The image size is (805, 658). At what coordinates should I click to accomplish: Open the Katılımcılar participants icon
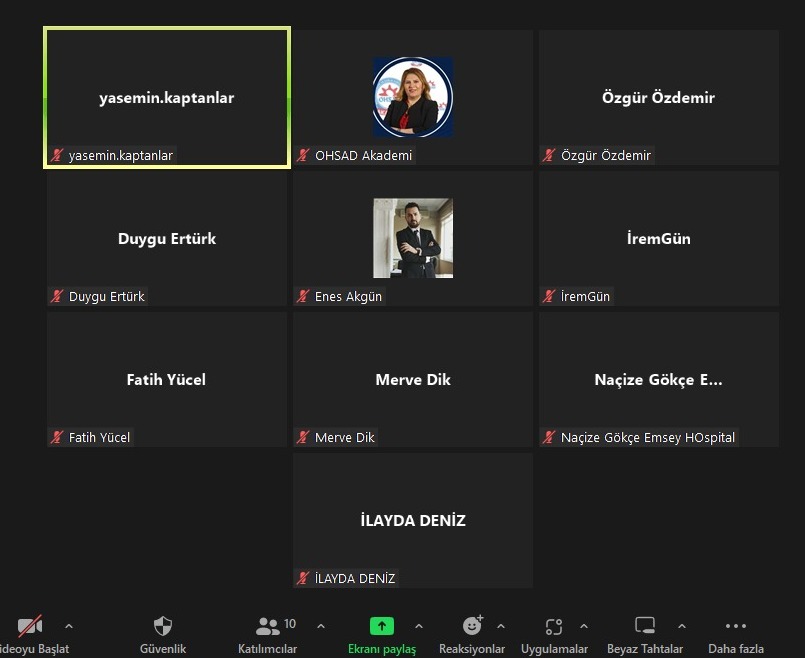point(267,626)
